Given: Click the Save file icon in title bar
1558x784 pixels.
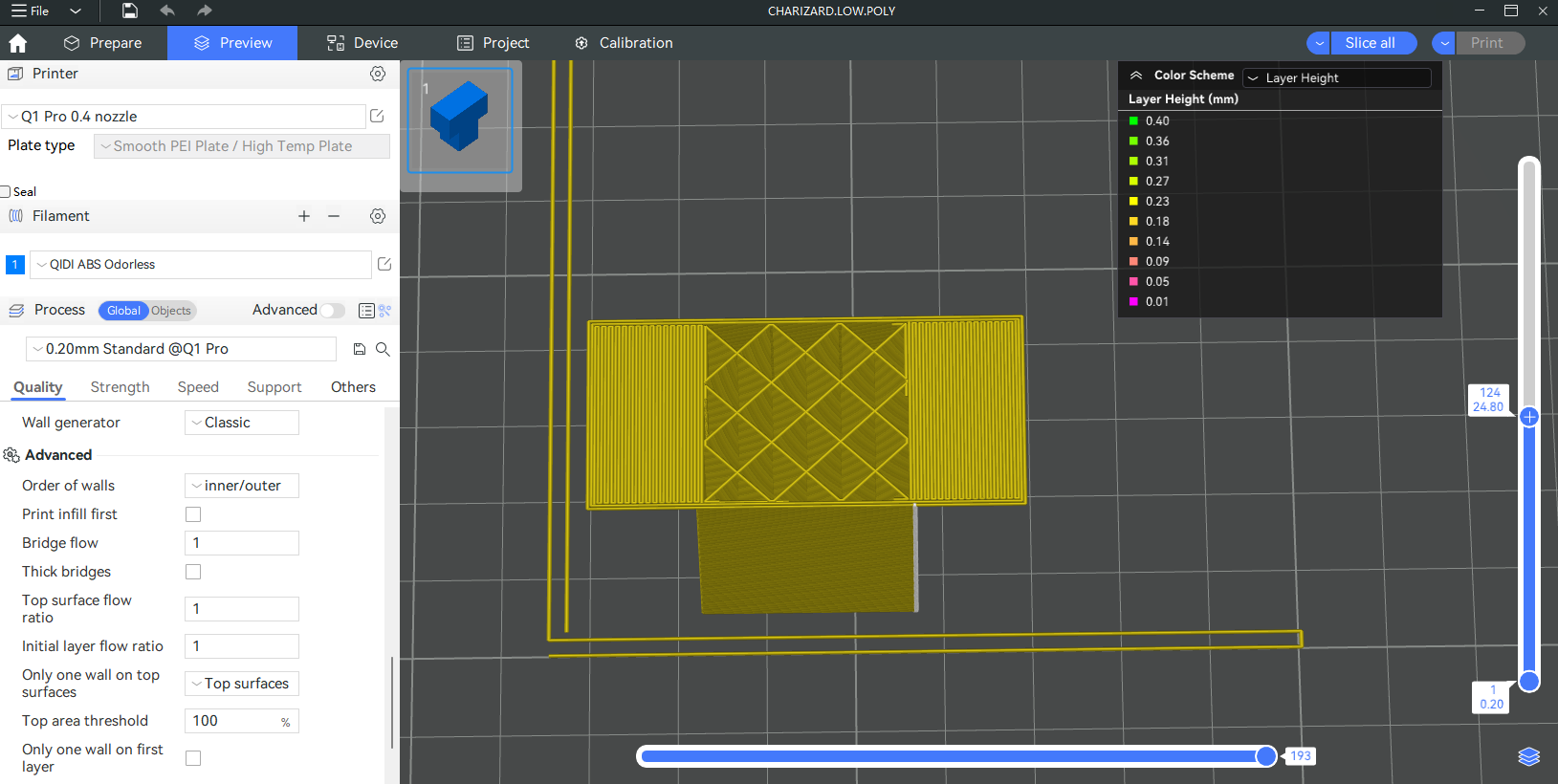Looking at the screenshot, I should click(x=130, y=11).
